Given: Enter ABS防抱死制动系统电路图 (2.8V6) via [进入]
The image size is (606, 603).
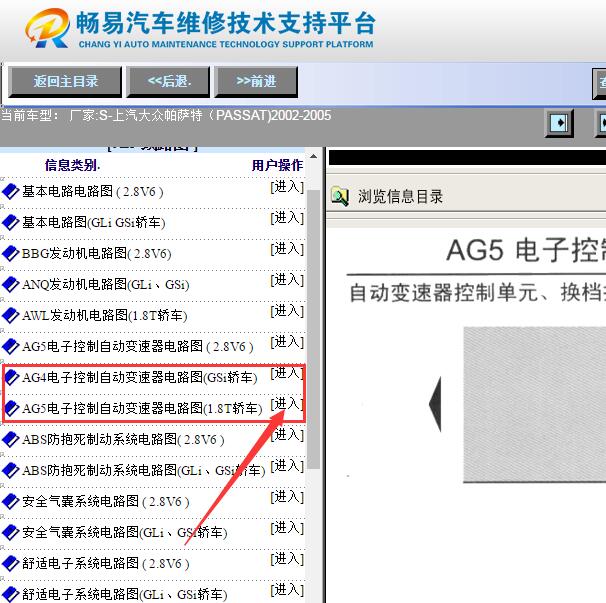Looking at the screenshot, I should pyautogui.click(x=287, y=435).
